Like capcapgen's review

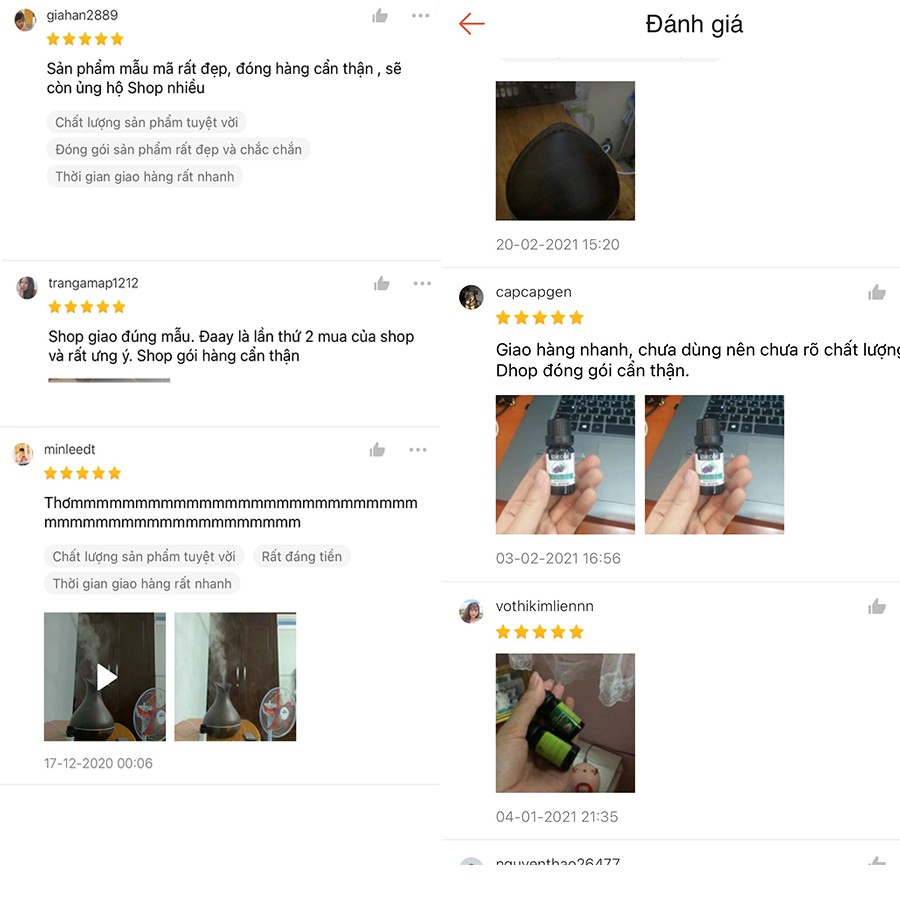tap(876, 293)
